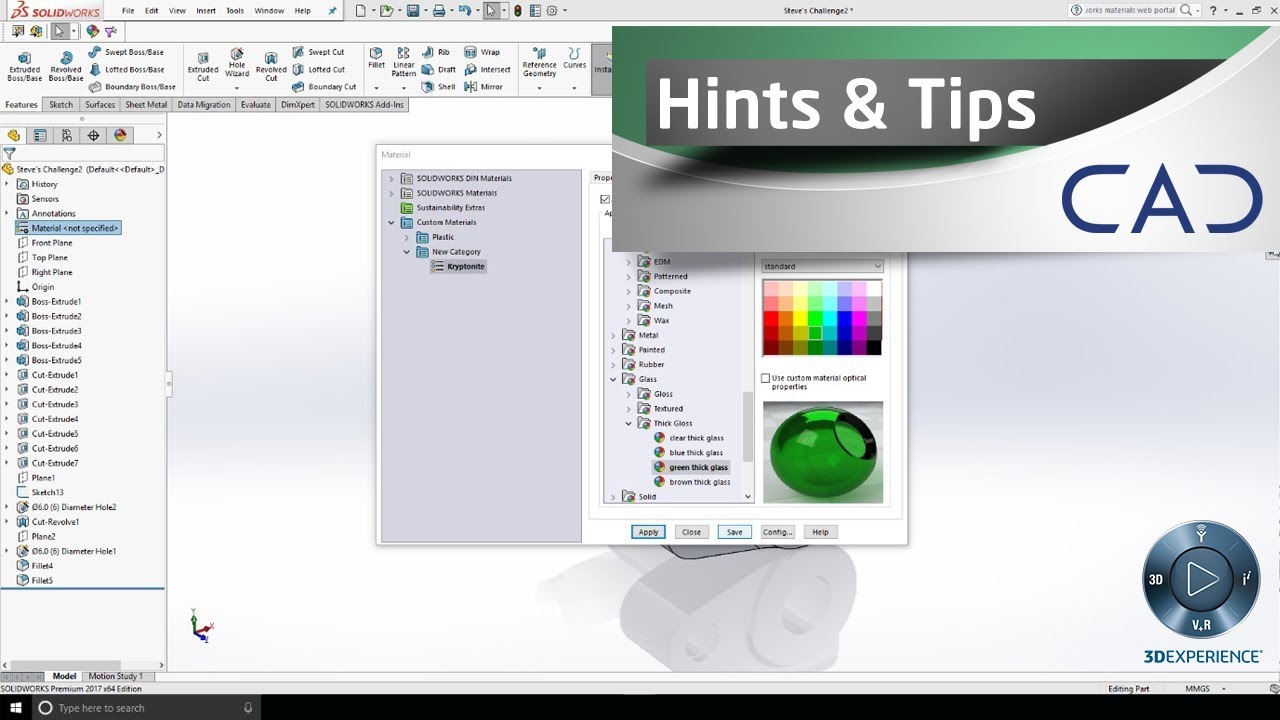Activate the Shell feature
The image size is (1280, 720).
click(438, 87)
